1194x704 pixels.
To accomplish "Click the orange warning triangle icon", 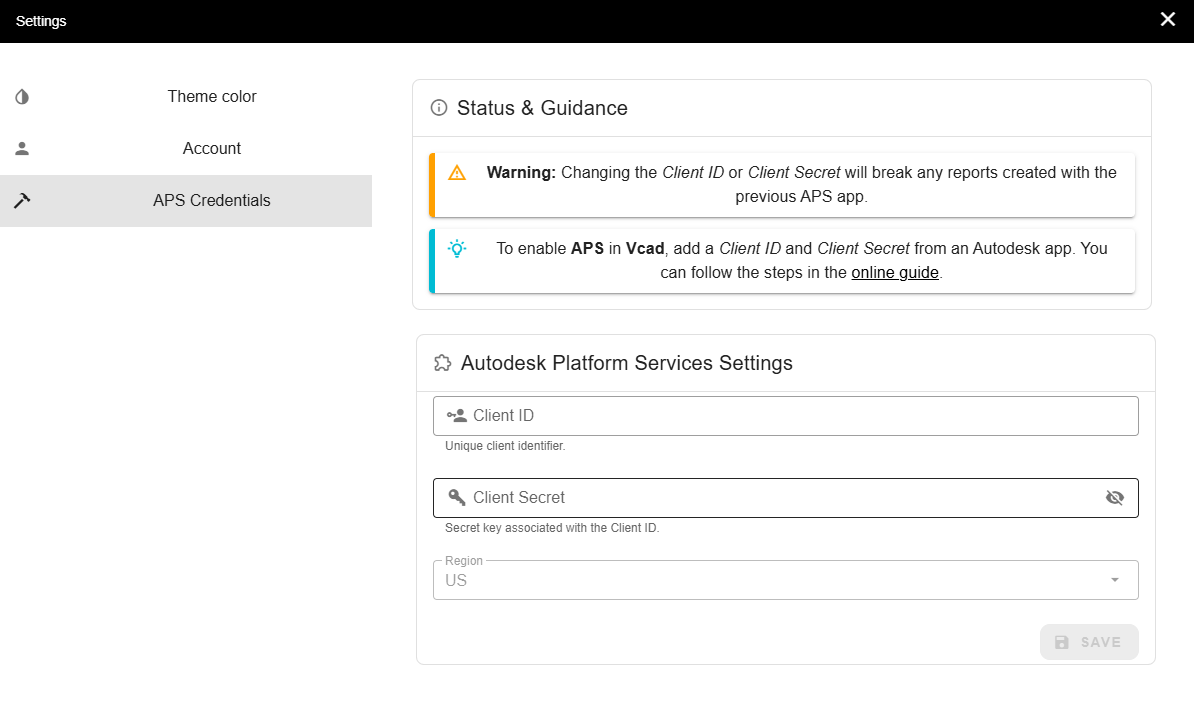I will coord(457,172).
